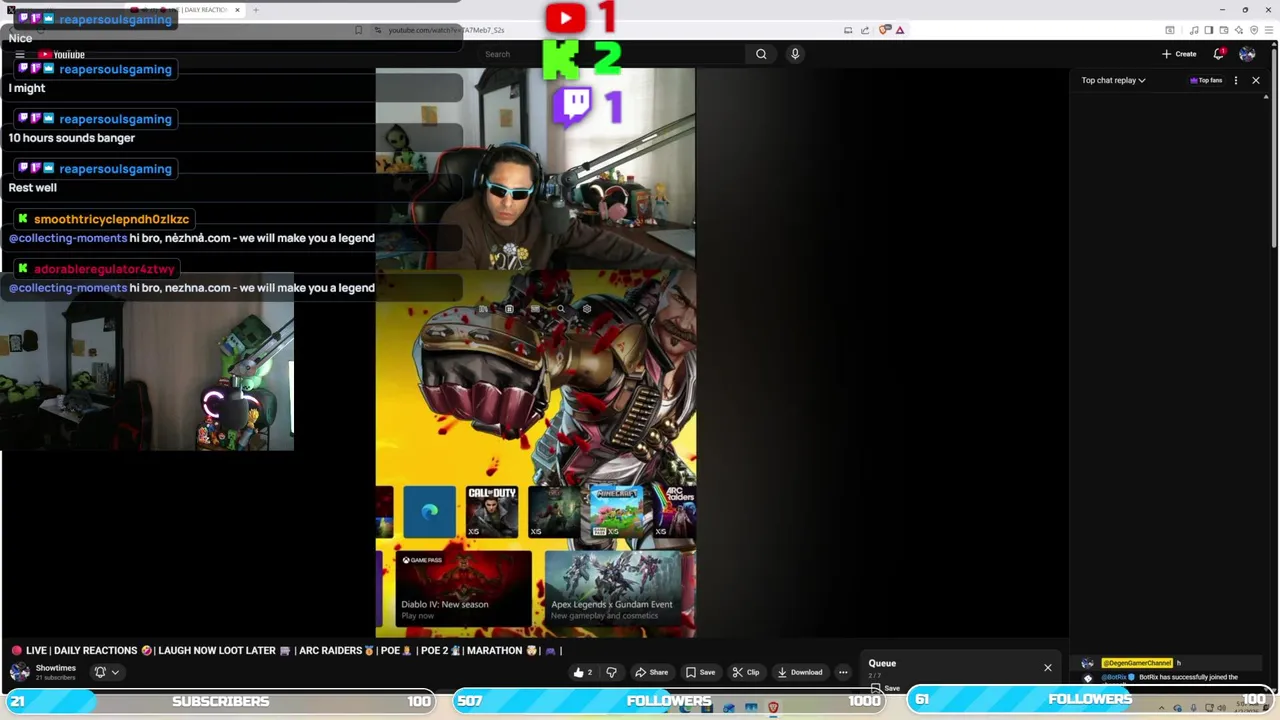Close the Queue panel
Image resolution: width=1280 pixels, height=720 pixels.
click(1048, 667)
